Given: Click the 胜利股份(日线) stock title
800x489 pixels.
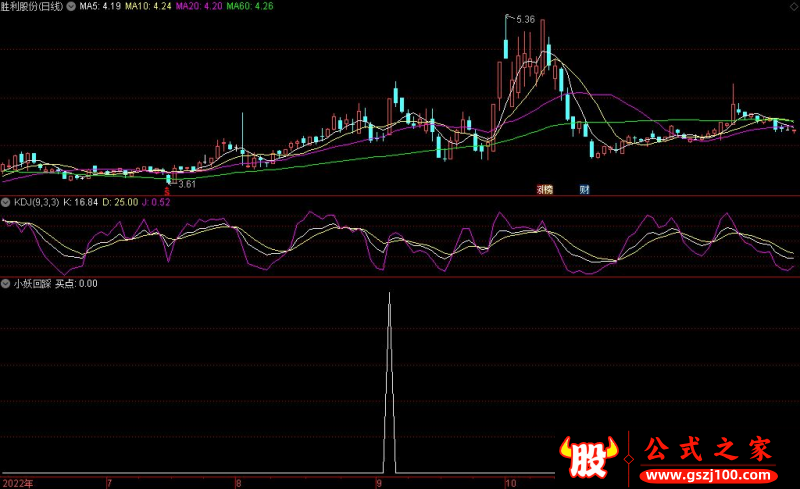Looking at the screenshot, I should click(x=31, y=7).
